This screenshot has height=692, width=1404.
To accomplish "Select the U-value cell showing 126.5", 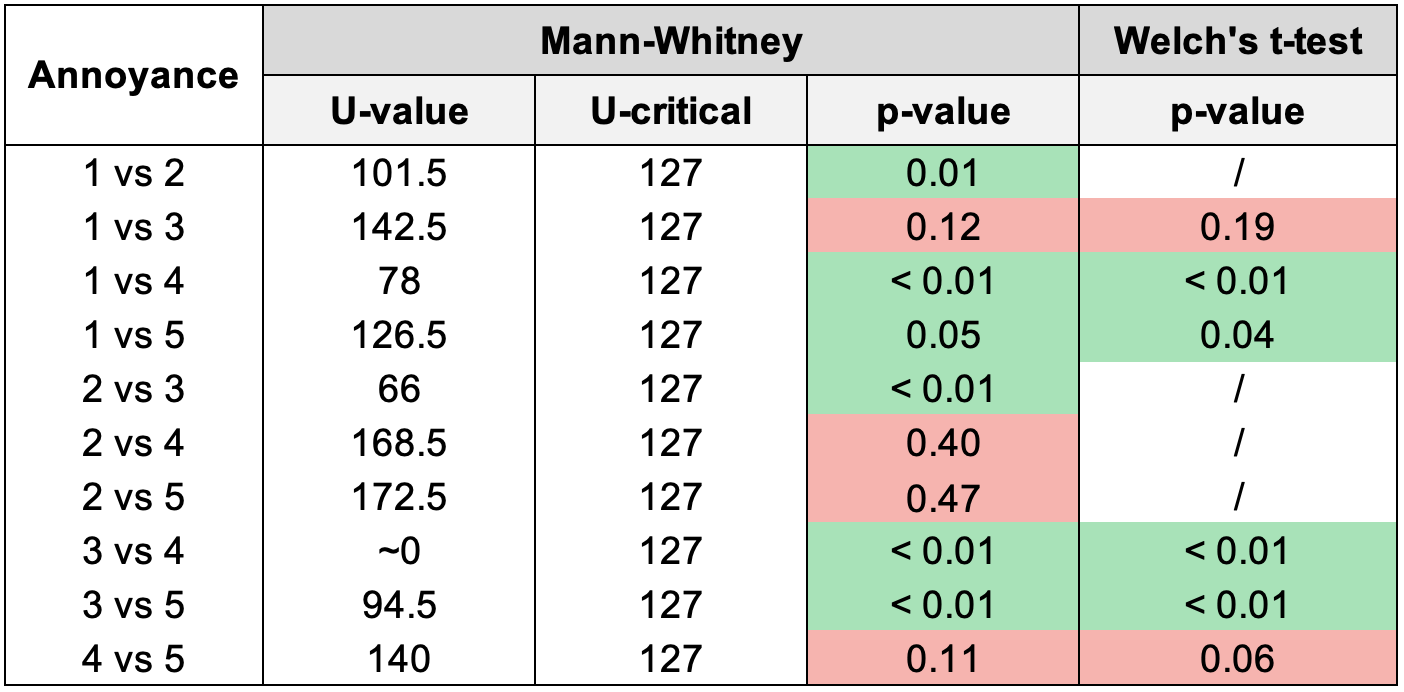I will coord(399,336).
